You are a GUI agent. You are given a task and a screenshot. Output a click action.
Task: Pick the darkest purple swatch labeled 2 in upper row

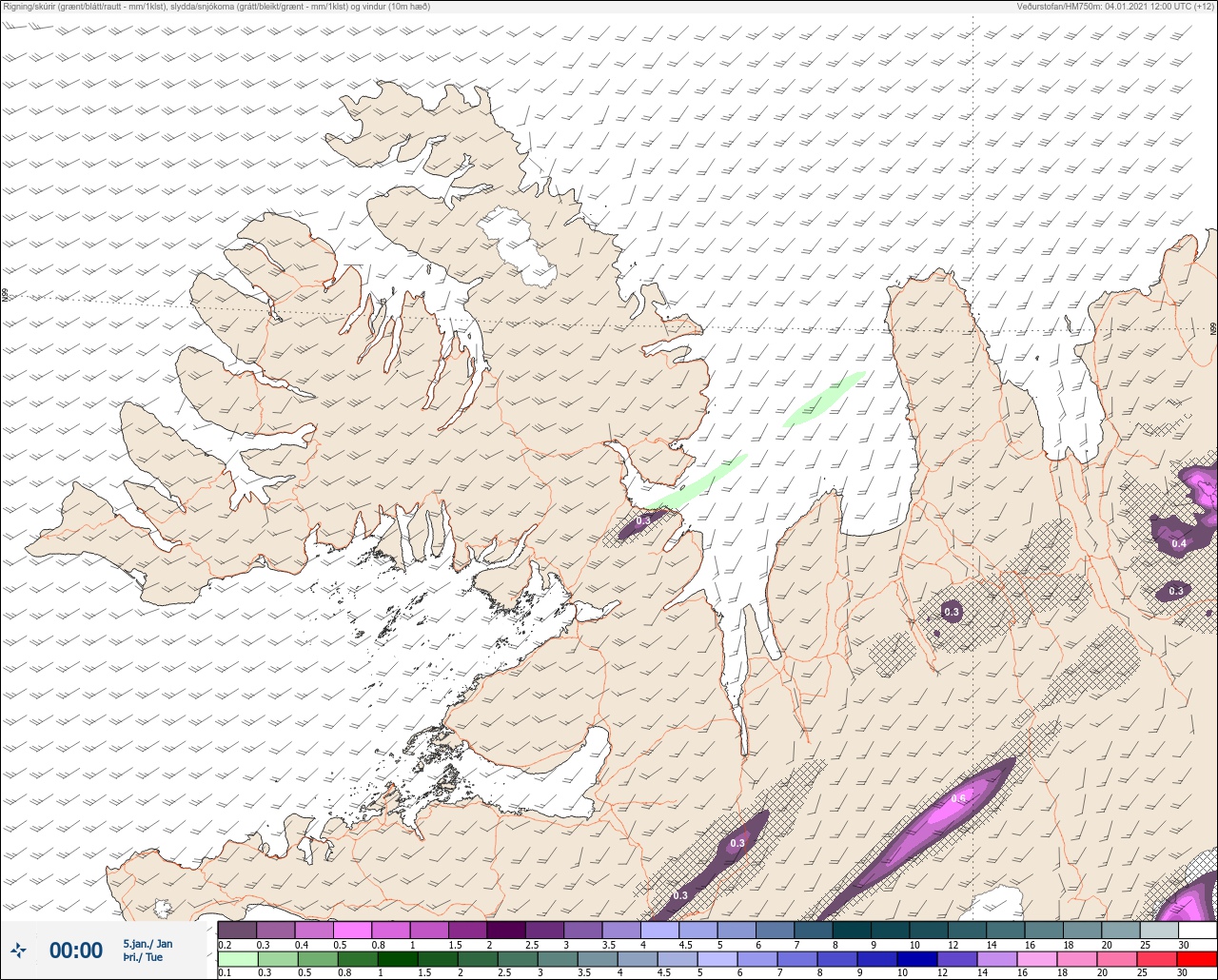[x=505, y=930]
